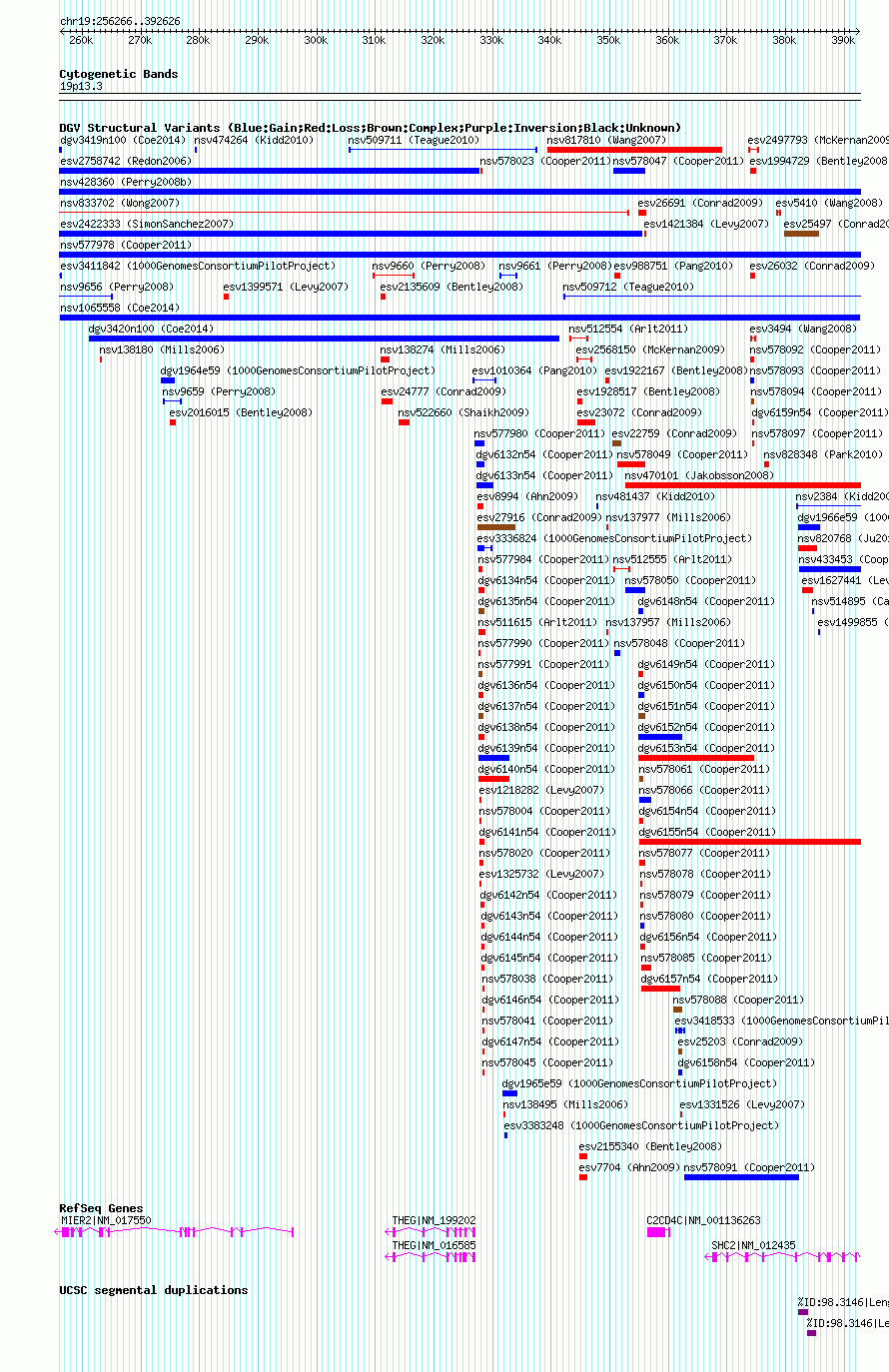
Task: Click the nsv509712 (Teague2010) blue feature
Action: (712, 297)
